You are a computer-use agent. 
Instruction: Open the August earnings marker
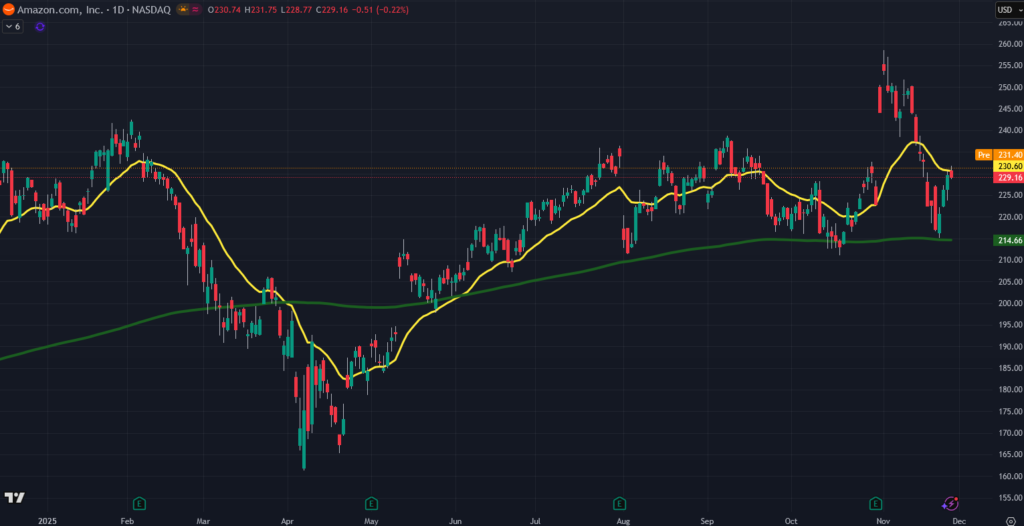[620, 502]
